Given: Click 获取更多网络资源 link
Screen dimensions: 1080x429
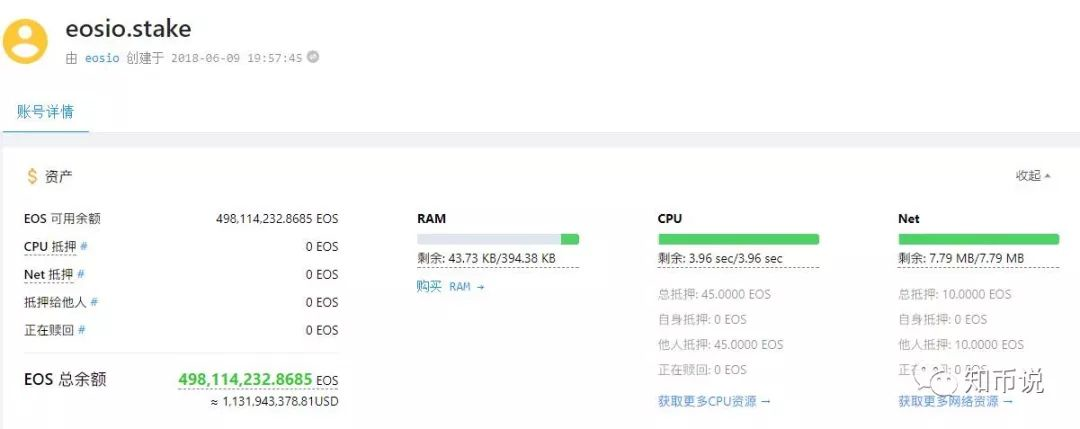Looking at the screenshot, I should (955, 401).
